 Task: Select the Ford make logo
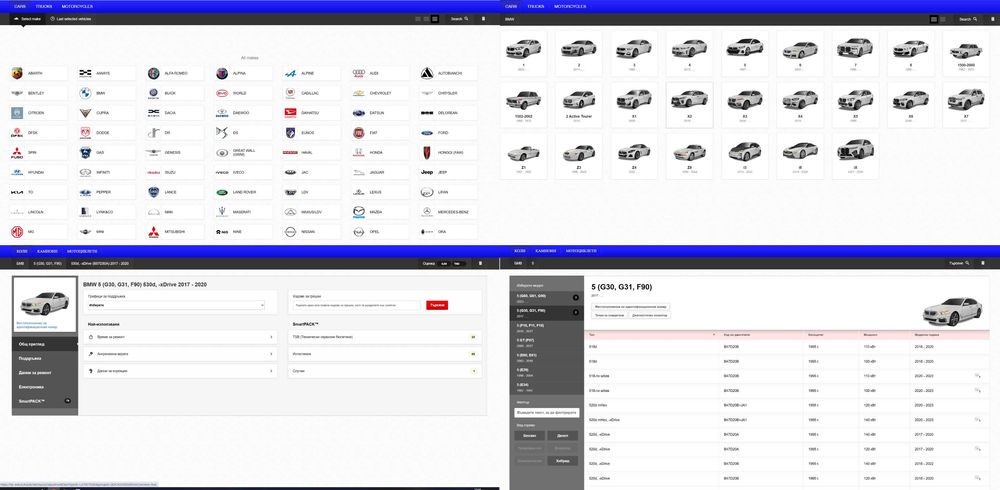click(427, 133)
